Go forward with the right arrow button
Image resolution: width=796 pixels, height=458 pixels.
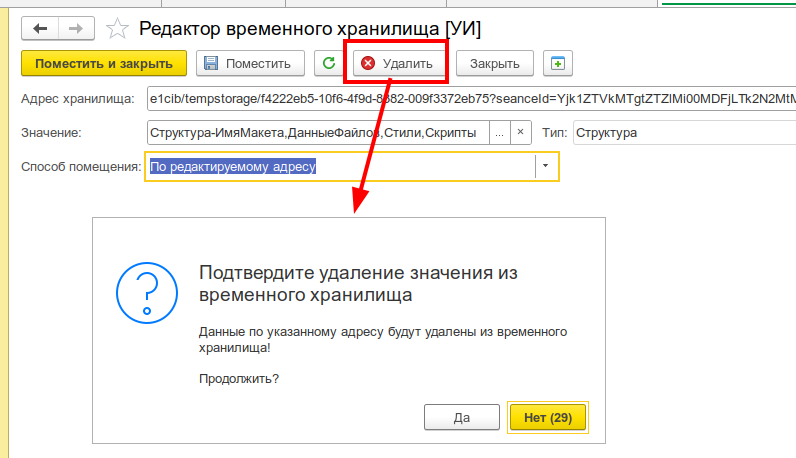click(76, 28)
